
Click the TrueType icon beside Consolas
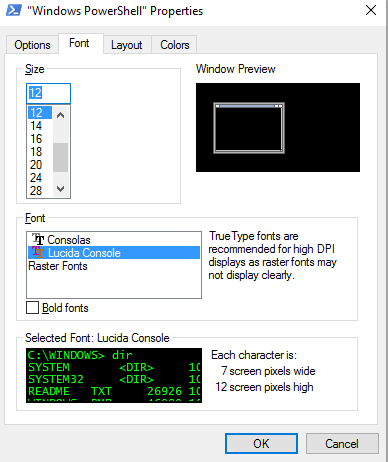(38, 239)
